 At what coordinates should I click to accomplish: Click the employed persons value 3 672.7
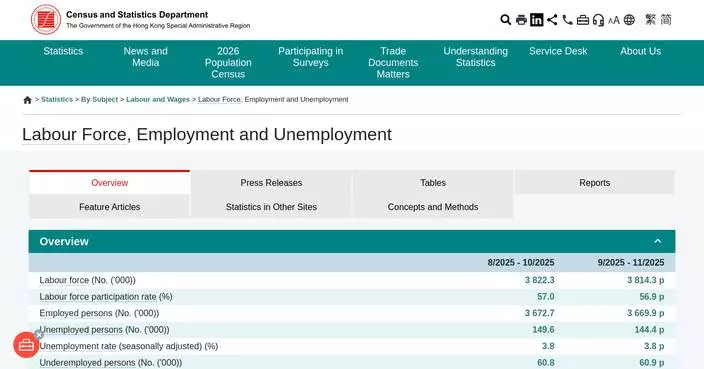click(x=540, y=313)
